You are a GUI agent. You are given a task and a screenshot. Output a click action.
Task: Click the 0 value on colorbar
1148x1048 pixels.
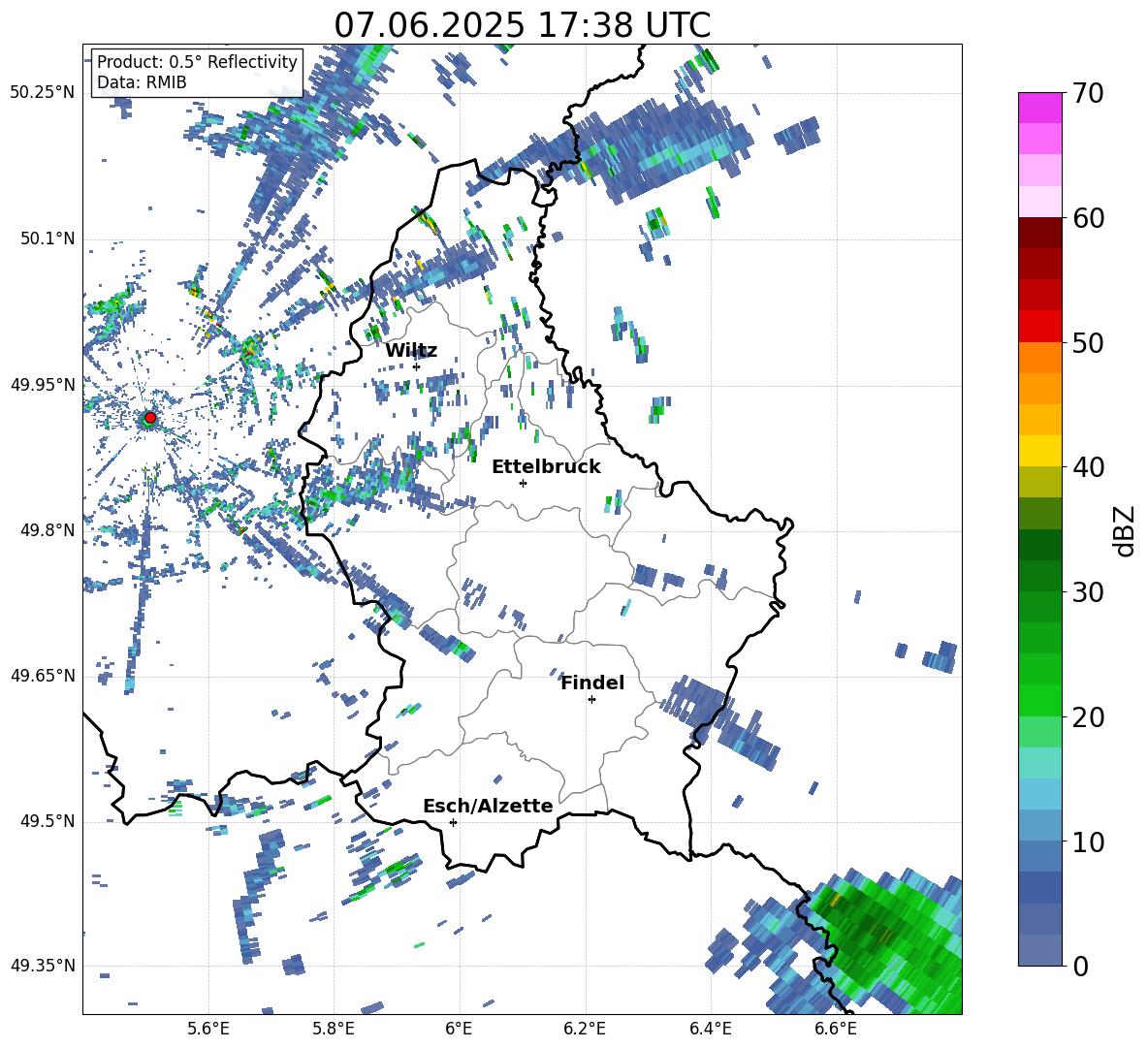point(1081,967)
